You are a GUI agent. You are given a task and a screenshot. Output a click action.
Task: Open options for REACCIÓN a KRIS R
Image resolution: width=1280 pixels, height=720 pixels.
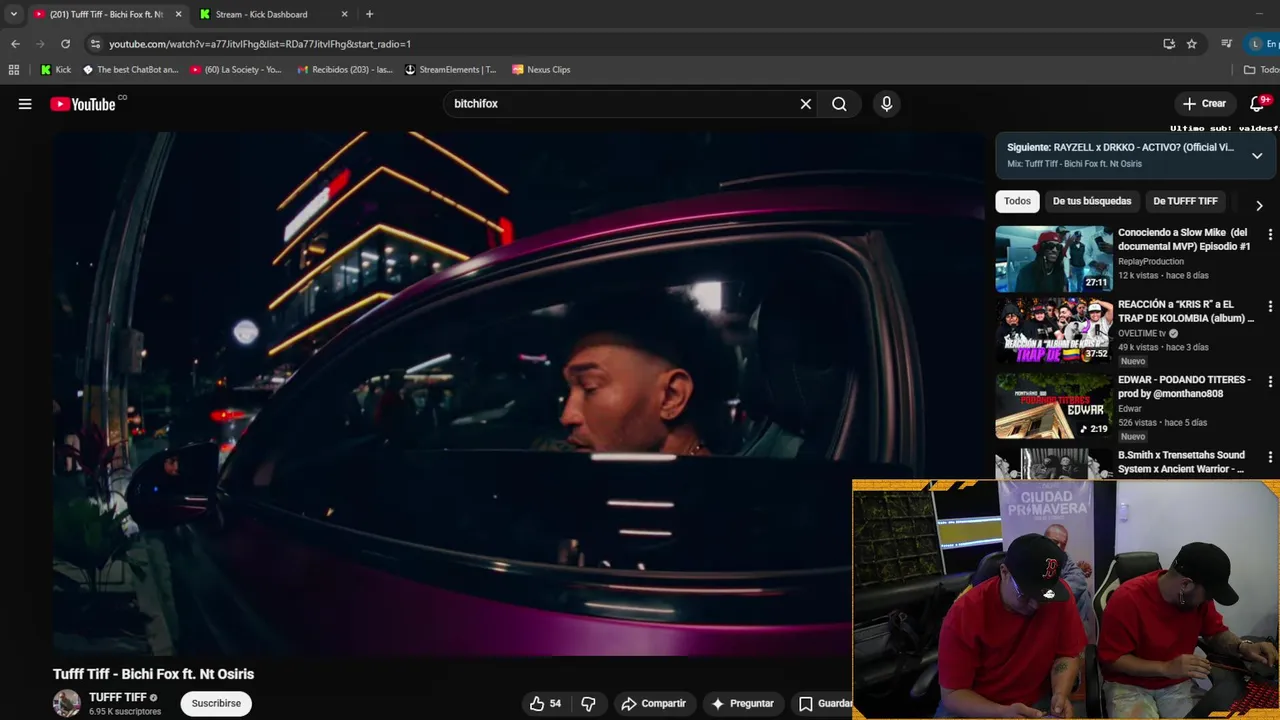(x=1270, y=307)
